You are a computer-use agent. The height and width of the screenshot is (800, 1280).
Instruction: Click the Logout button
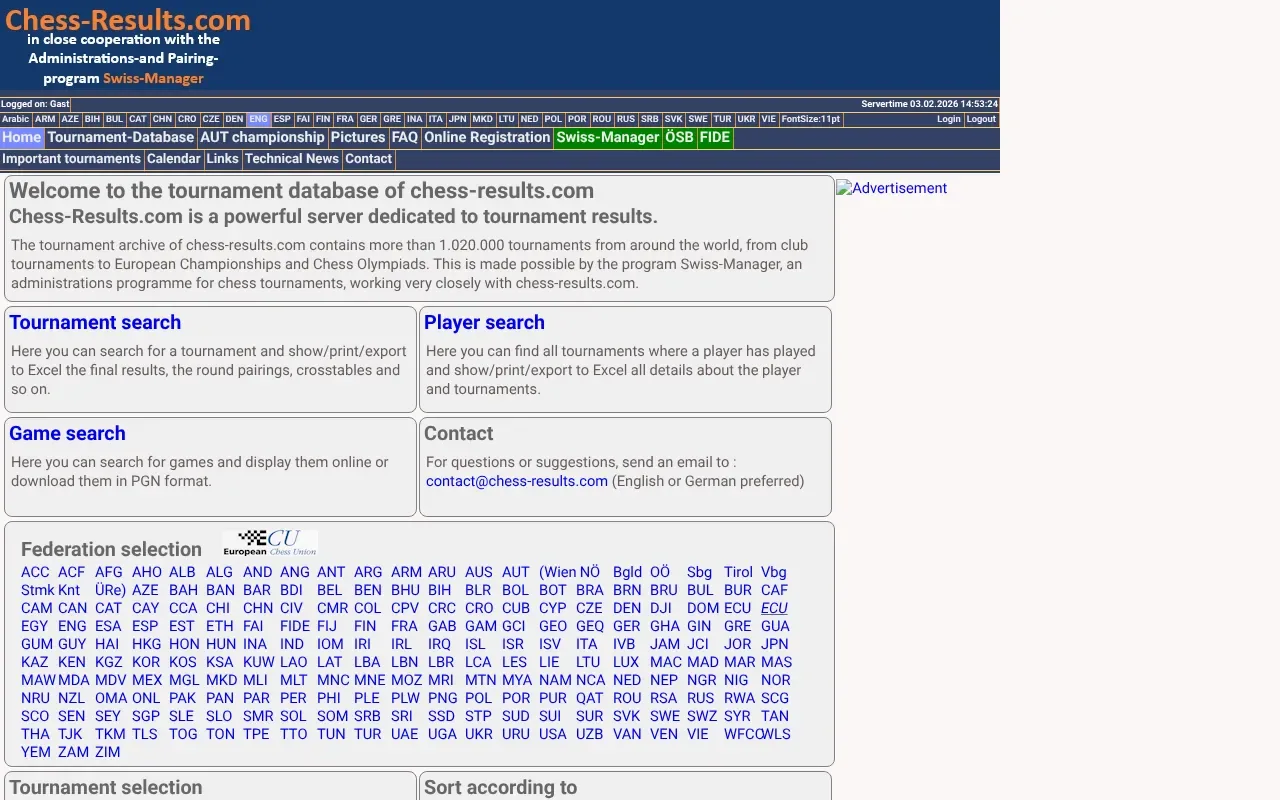981,119
